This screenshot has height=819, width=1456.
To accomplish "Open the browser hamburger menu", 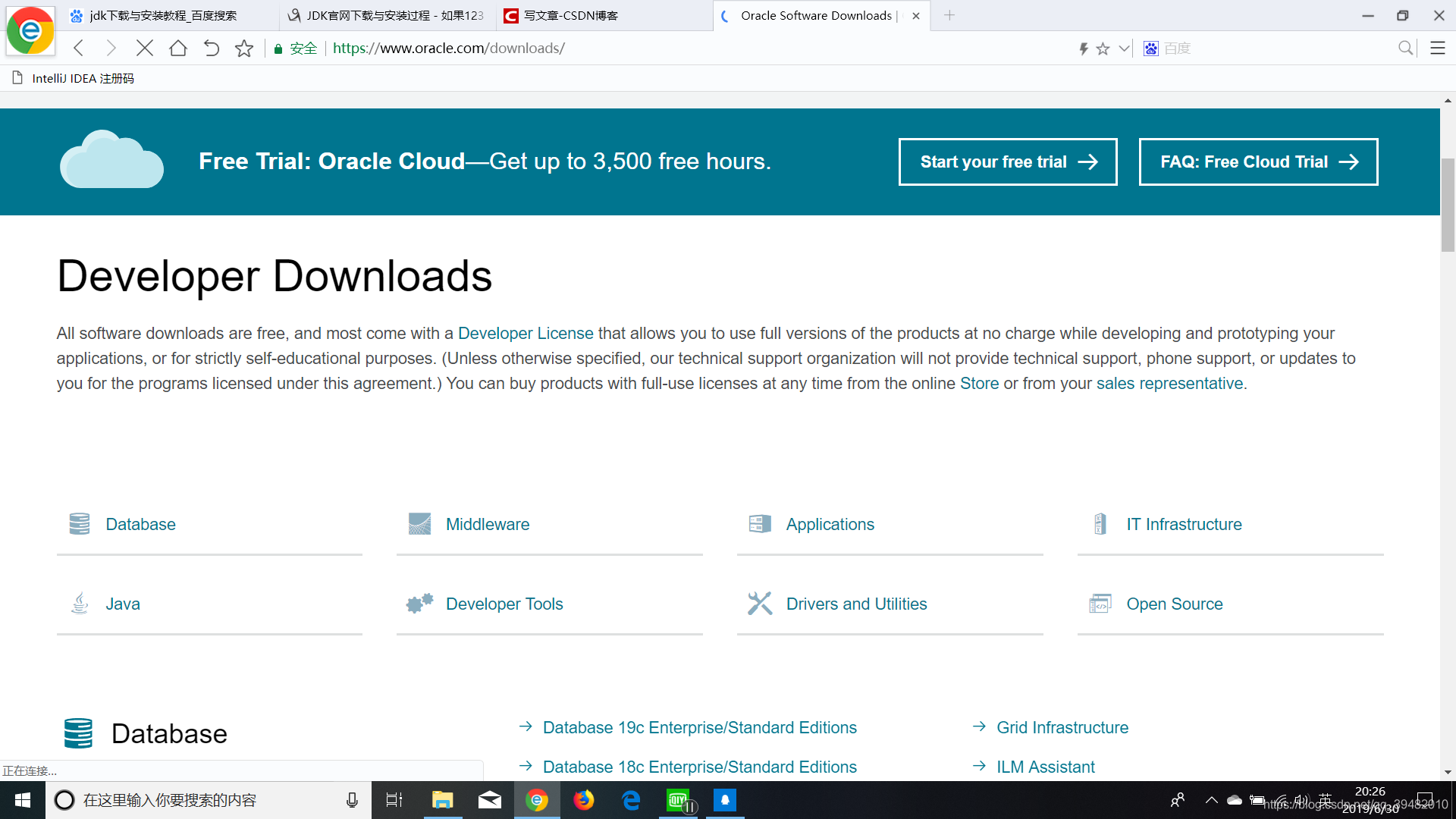I will click(x=1438, y=49).
